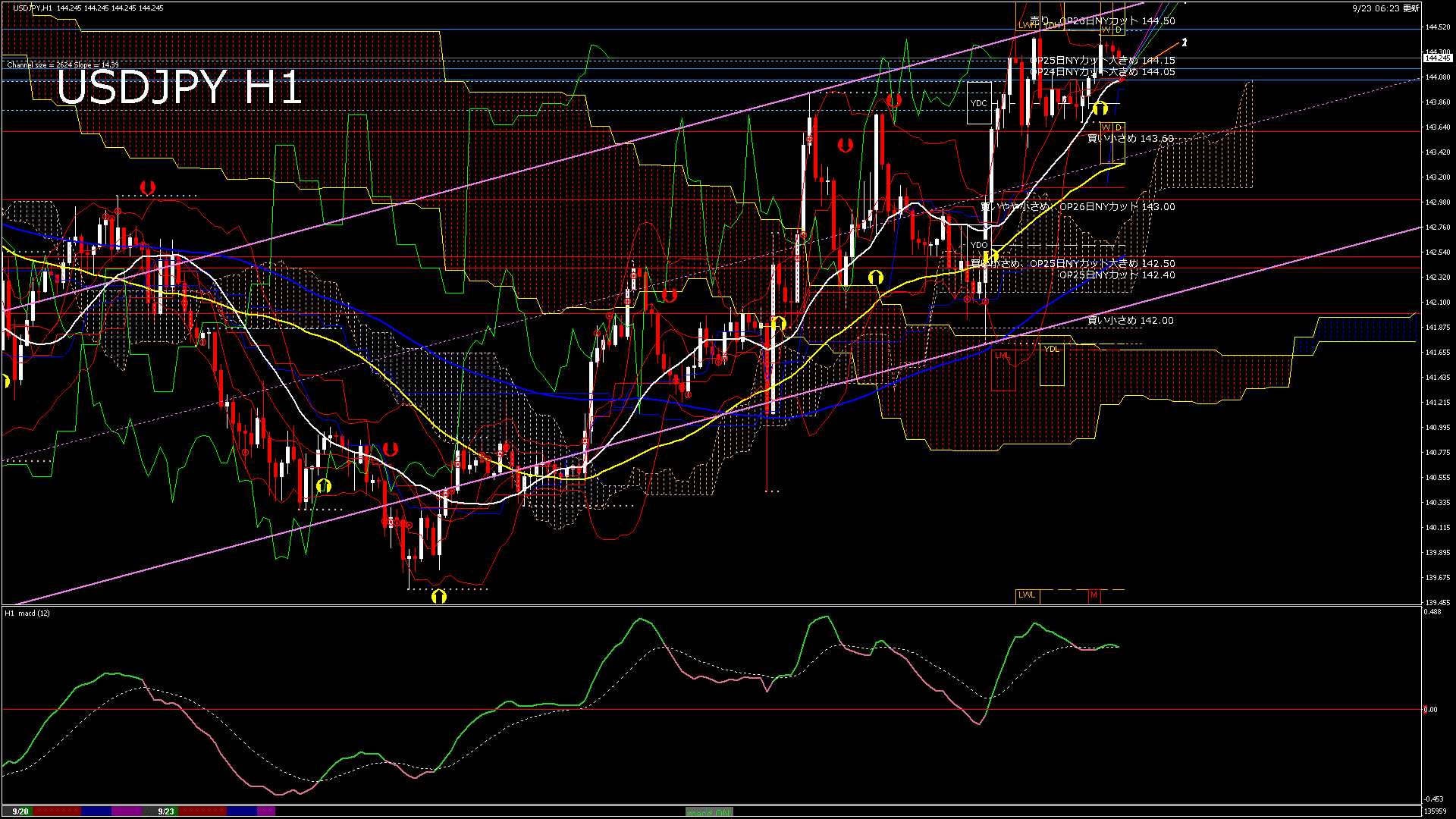Click the H1 macd (12) indicator label
This screenshot has height=819, width=1456.
[27, 613]
